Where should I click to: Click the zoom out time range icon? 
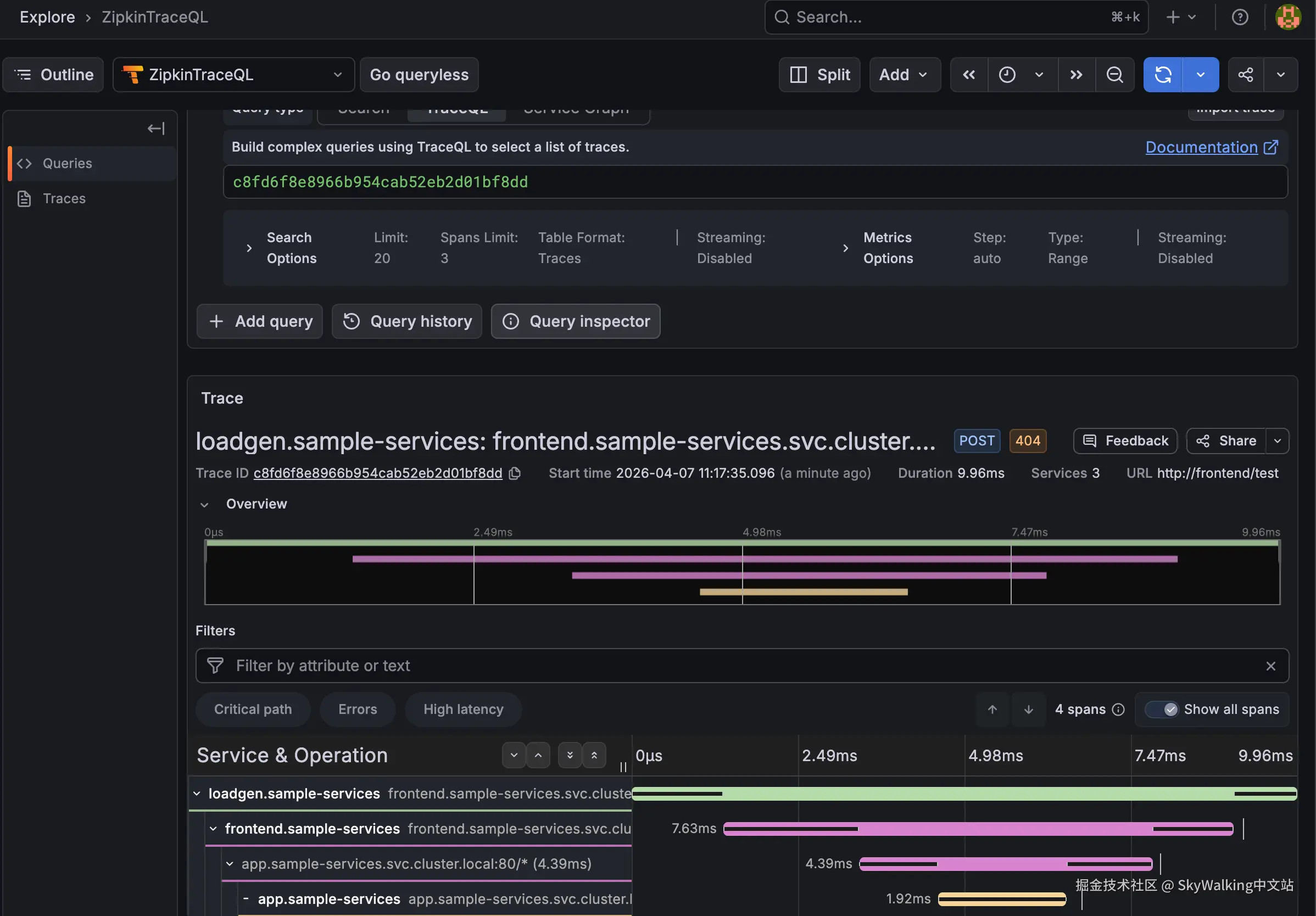pyautogui.click(x=1114, y=75)
